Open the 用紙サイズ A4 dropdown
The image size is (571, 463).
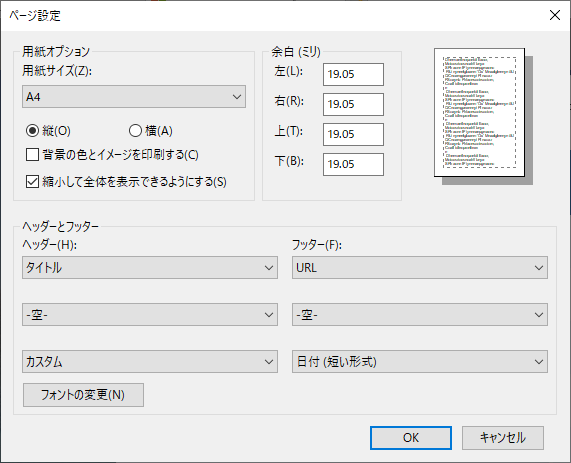(134, 97)
